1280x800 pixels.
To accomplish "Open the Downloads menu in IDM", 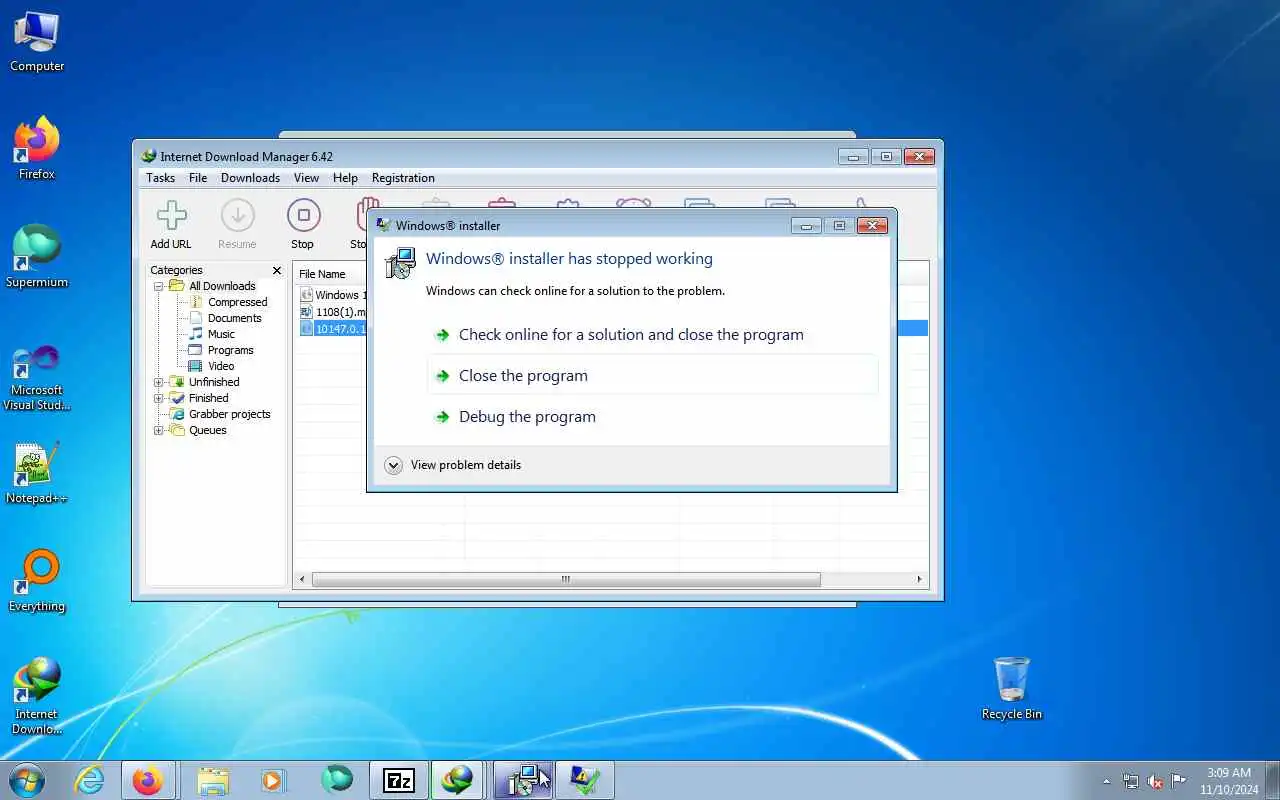I will coord(250,178).
